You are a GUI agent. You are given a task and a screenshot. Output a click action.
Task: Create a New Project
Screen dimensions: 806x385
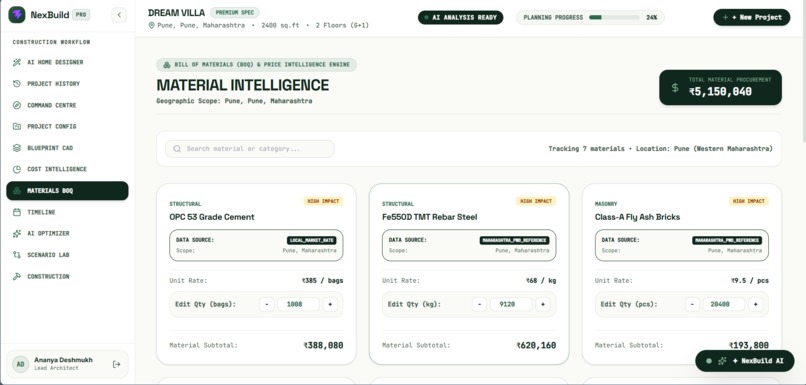coord(752,17)
